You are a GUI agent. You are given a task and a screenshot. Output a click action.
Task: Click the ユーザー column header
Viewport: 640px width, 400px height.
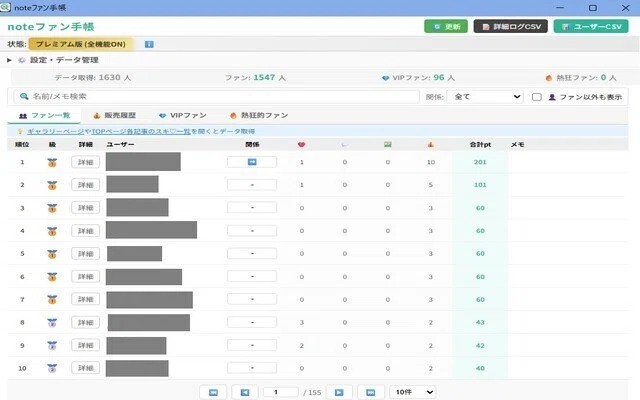(120, 144)
